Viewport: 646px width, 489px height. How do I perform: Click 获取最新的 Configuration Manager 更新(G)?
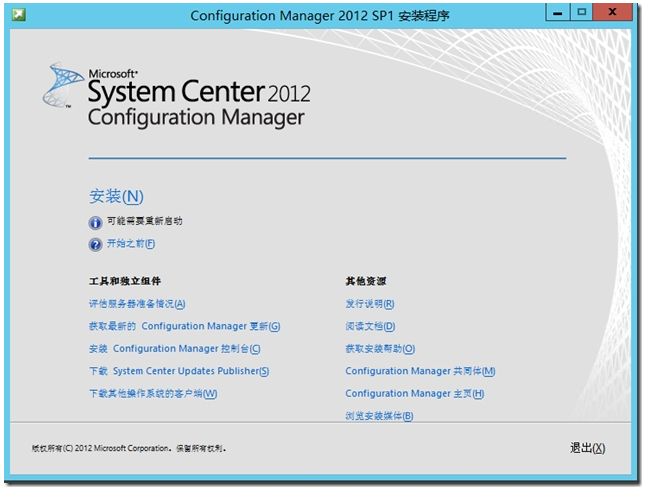185,326
